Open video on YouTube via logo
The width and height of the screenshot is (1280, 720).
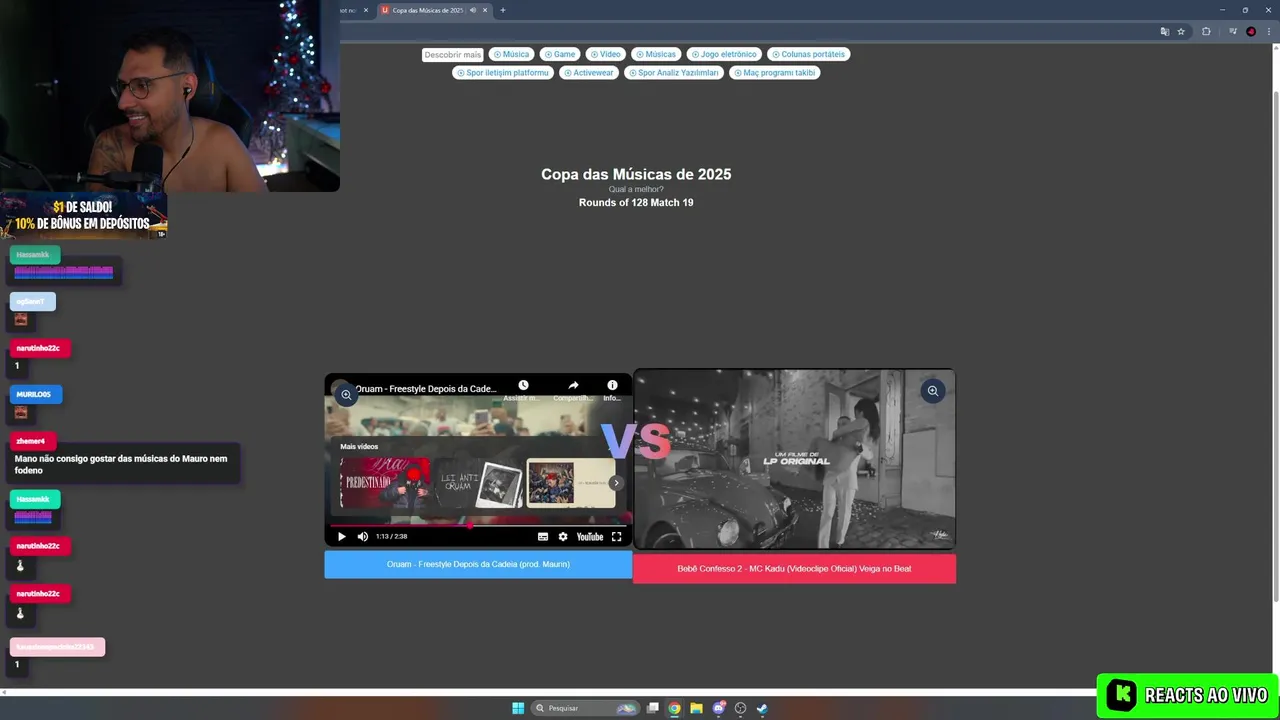point(590,537)
